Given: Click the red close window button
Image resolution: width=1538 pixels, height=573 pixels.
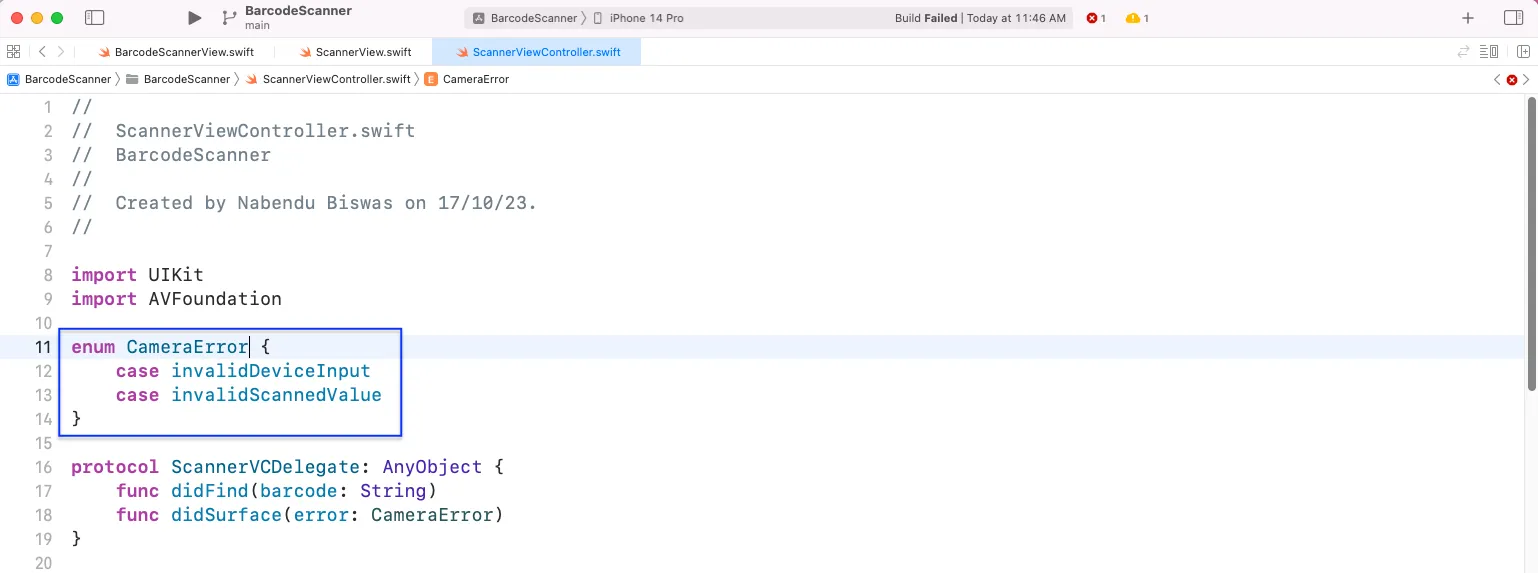Looking at the screenshot, I should tap(17, 18).
